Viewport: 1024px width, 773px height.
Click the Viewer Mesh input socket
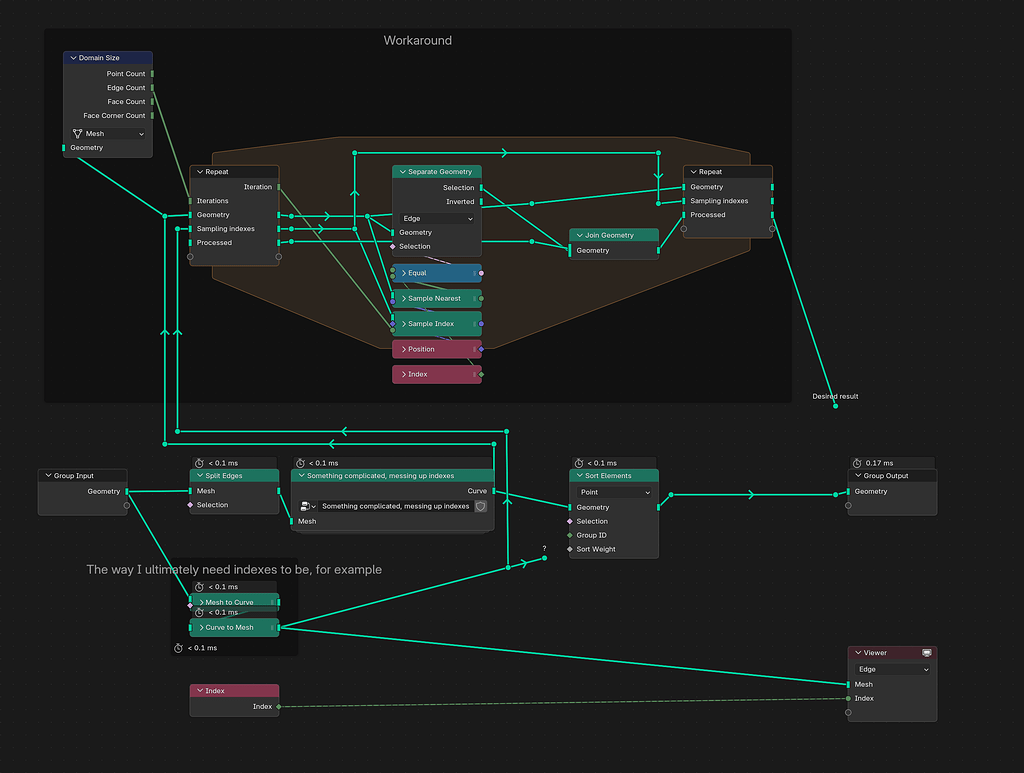[x=848, y=684]
